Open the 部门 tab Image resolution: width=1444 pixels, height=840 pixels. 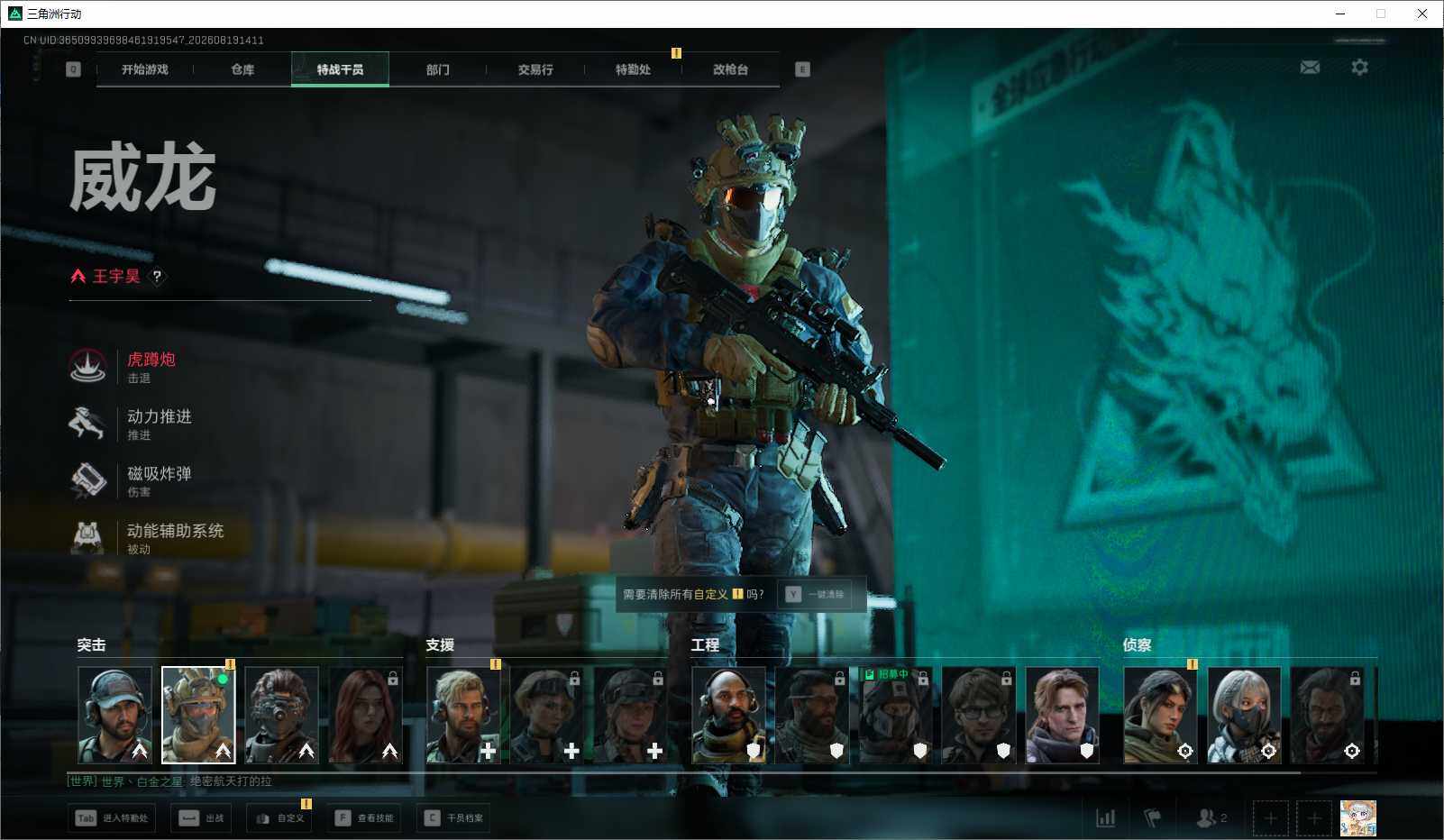pos(438,69)
